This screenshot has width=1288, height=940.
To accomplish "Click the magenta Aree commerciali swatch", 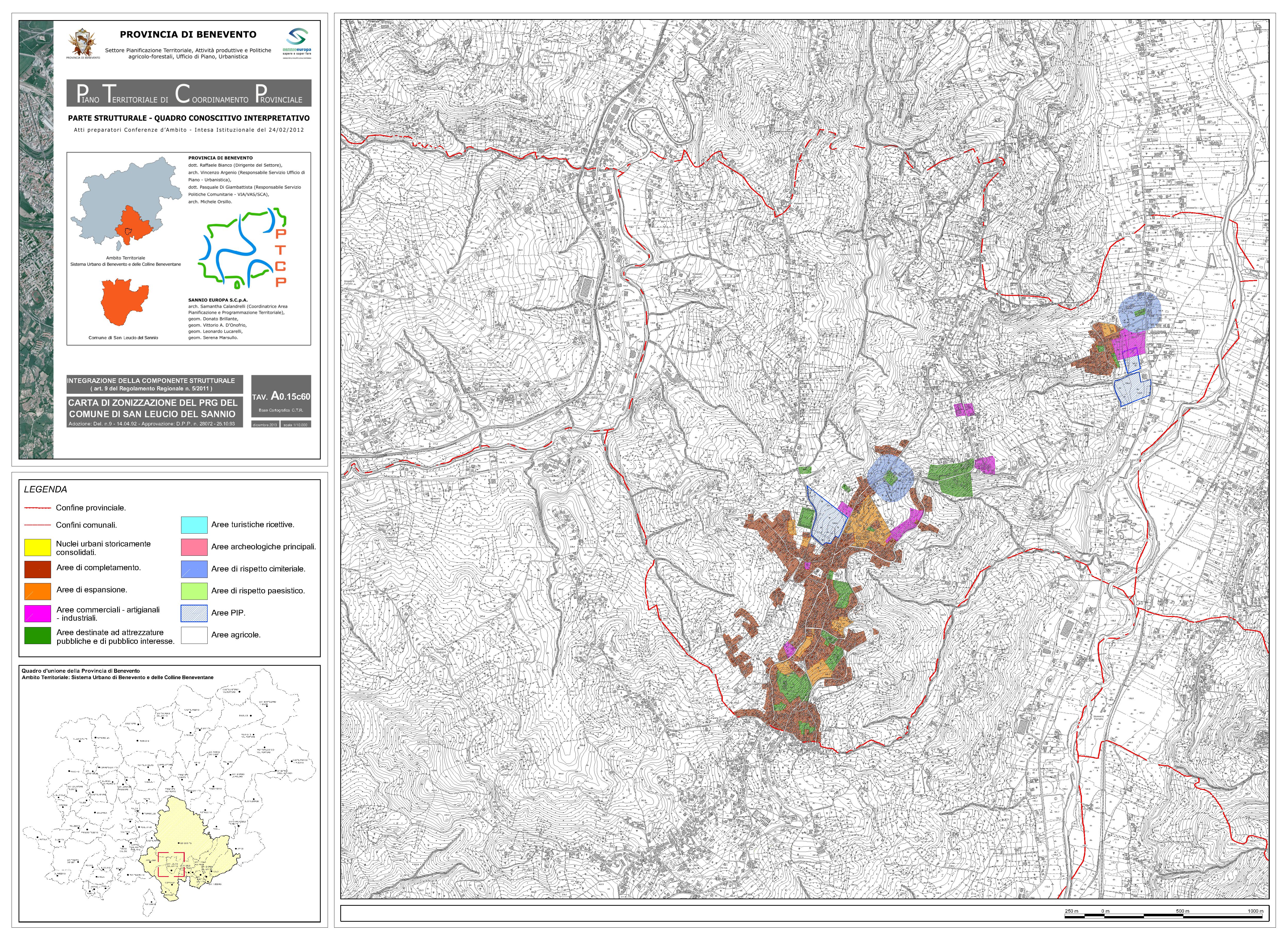I will 38,613.
